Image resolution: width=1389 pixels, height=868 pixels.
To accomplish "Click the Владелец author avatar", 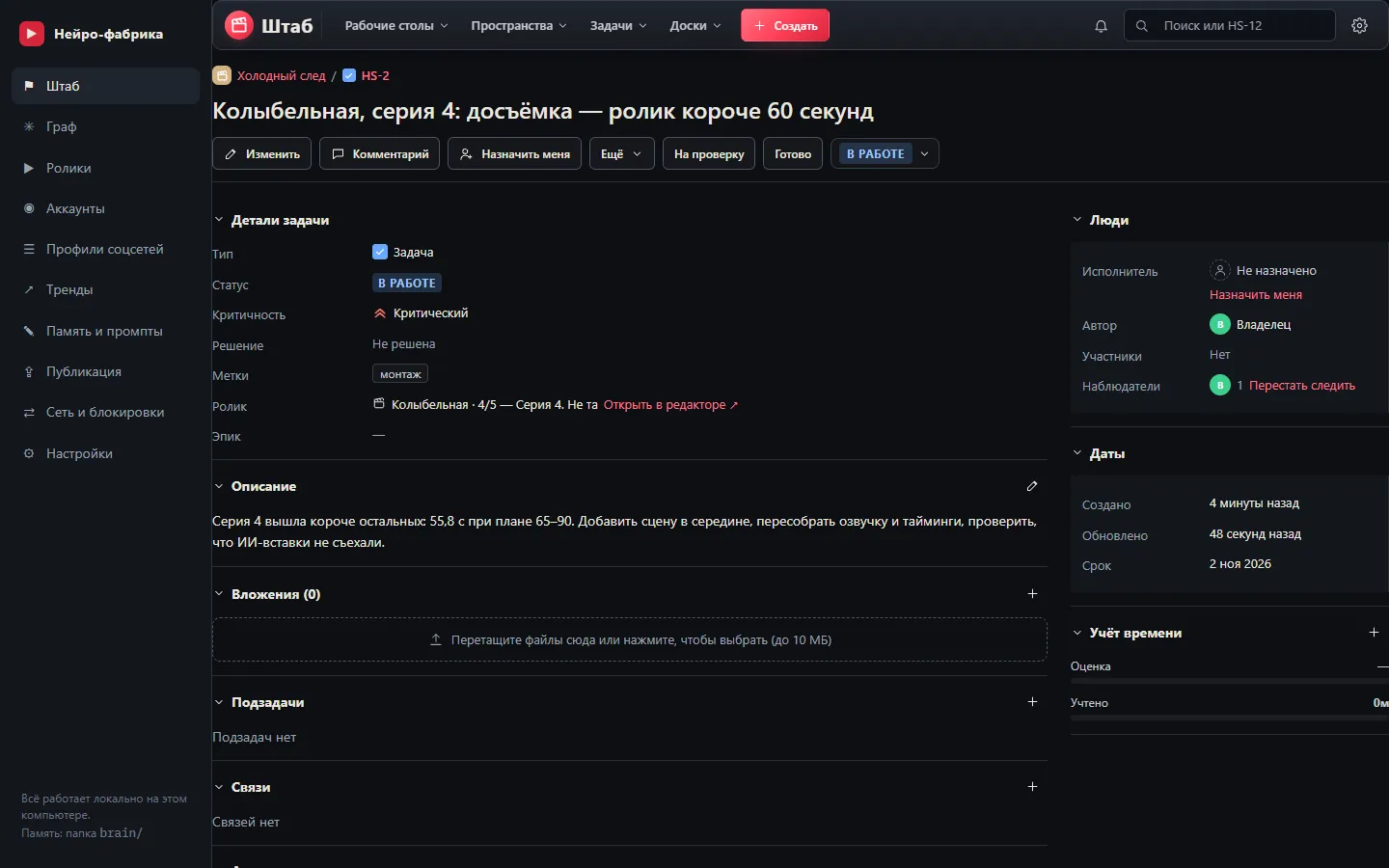I will (x=1220, y=324).
